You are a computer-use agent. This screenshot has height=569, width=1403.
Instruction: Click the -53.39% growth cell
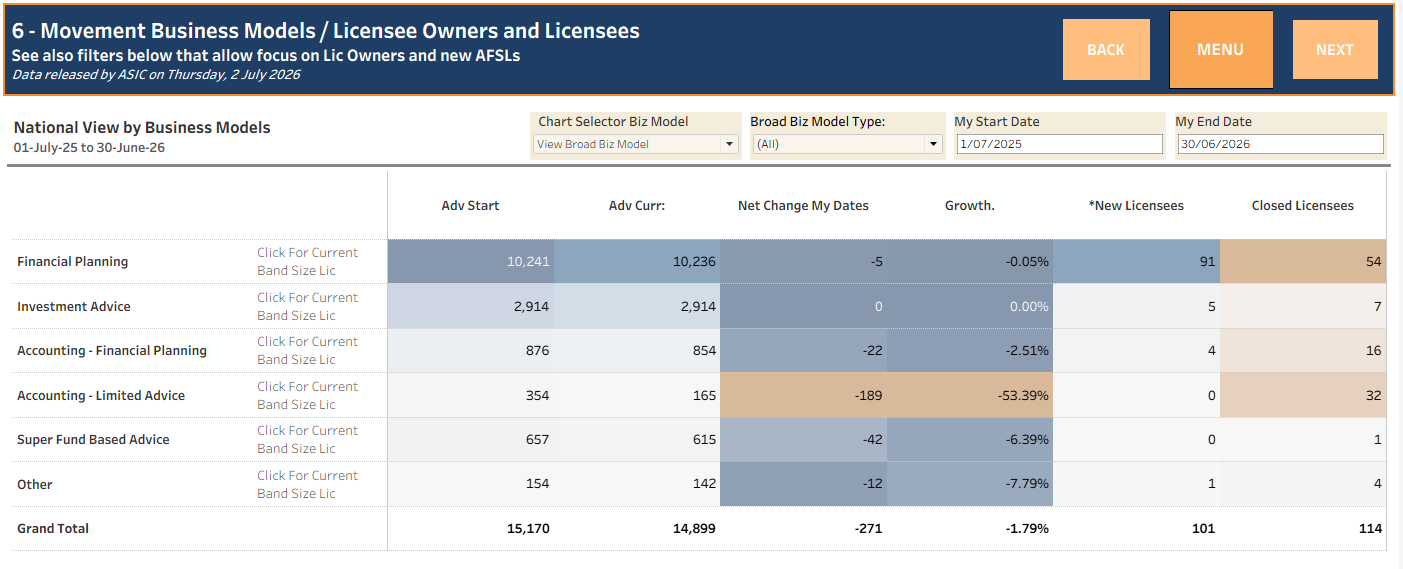click(970, 395)
